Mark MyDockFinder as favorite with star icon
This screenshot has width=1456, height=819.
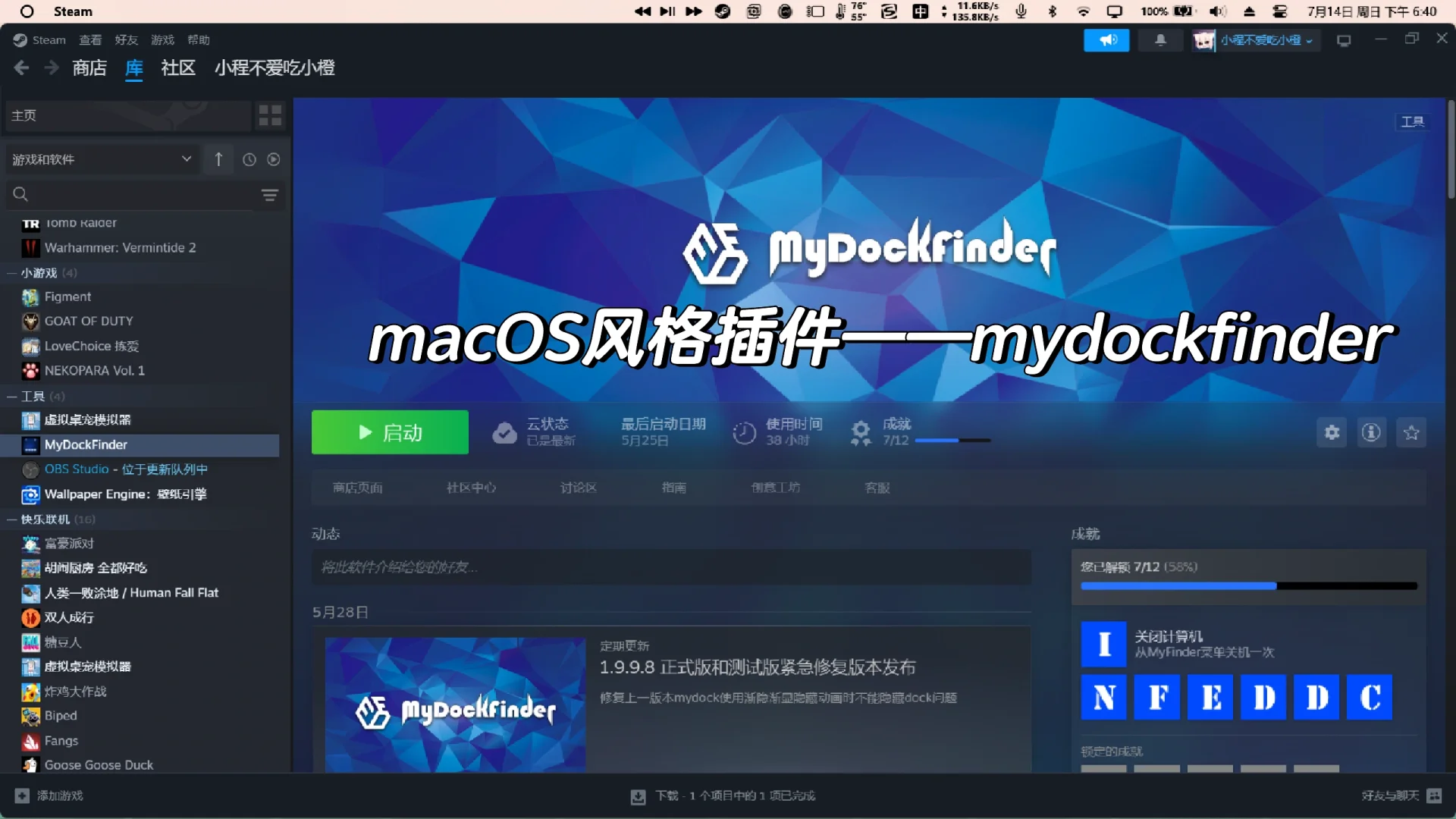[x=1411, y=432]
